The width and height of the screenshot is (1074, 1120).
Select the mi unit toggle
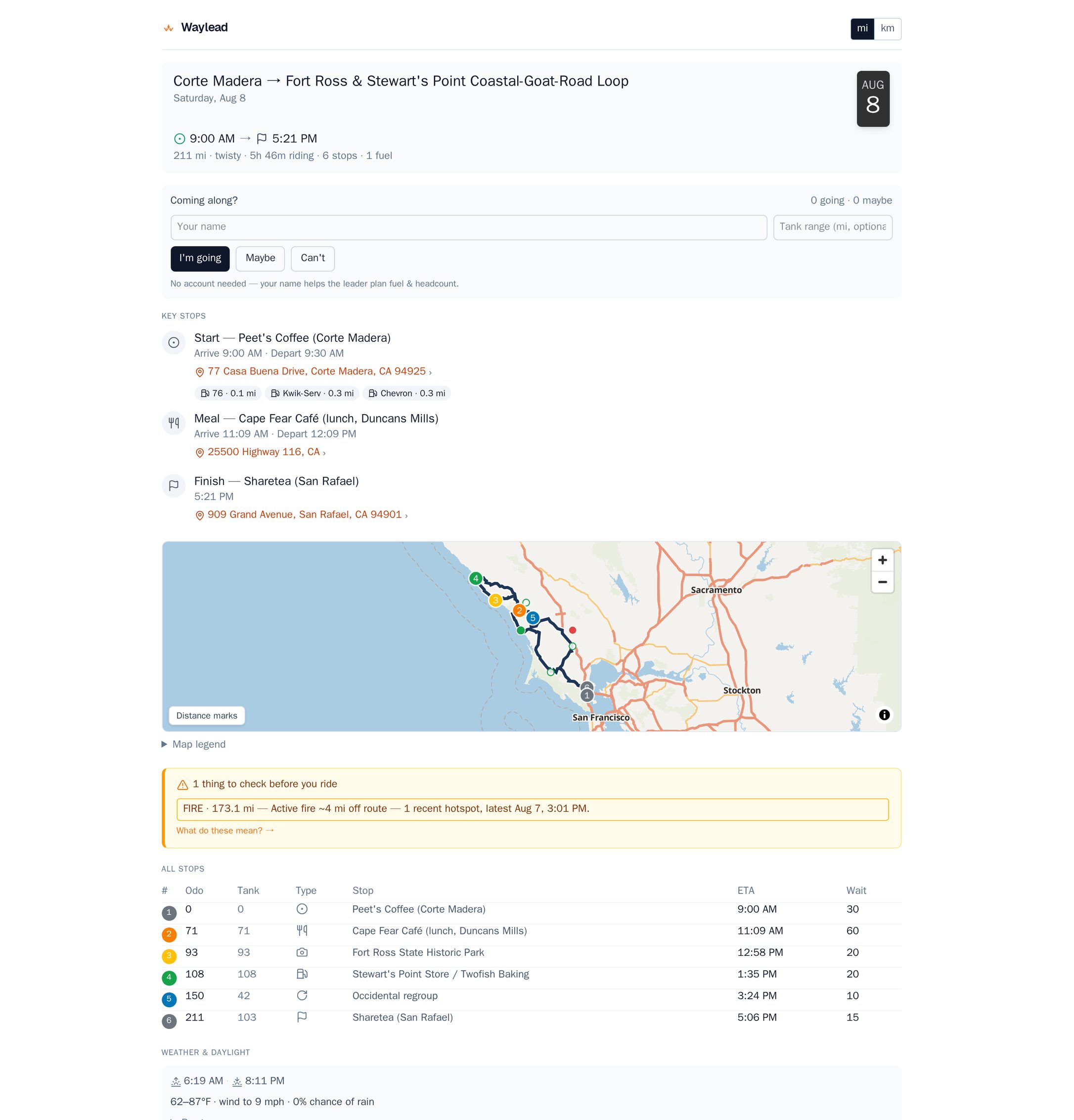click(x=862, y=29)
